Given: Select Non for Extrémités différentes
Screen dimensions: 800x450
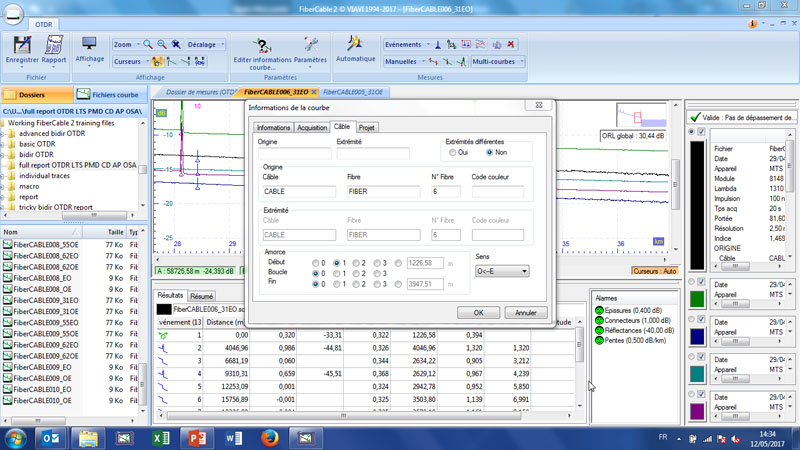Looking at the screenshot, I should coord(489,153).
